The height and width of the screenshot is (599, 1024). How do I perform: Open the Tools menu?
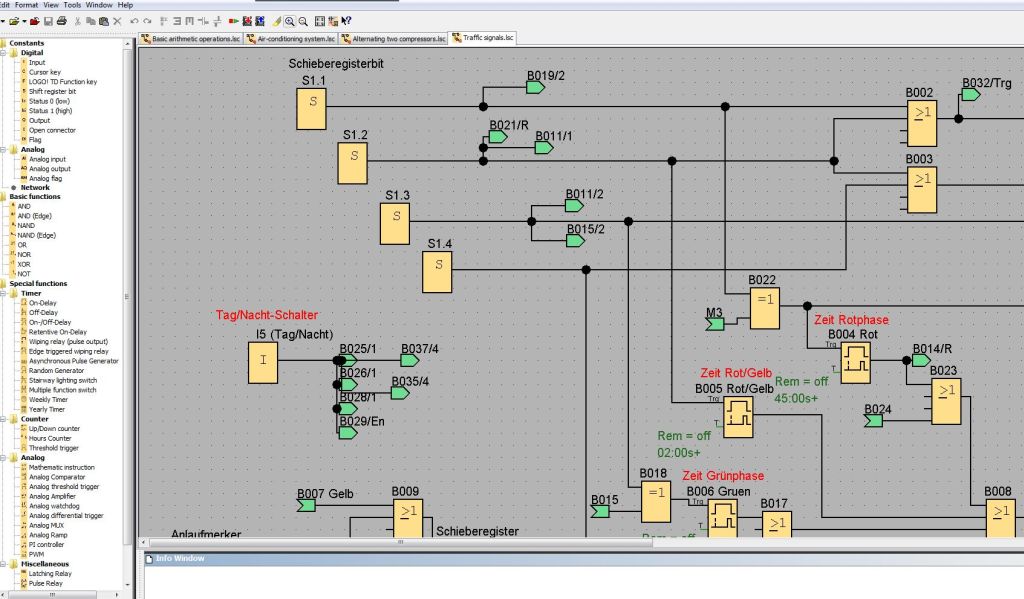coord(72,5)
